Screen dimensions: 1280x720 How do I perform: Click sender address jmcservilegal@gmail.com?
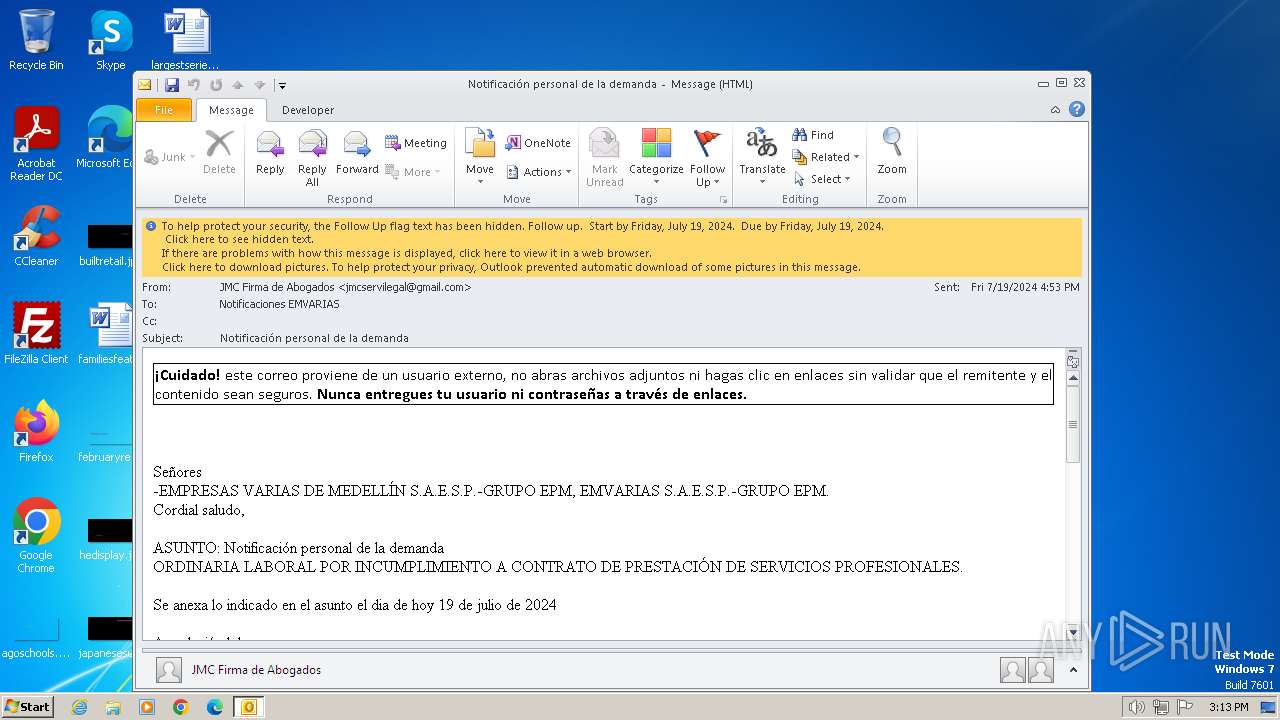point(404,287)
